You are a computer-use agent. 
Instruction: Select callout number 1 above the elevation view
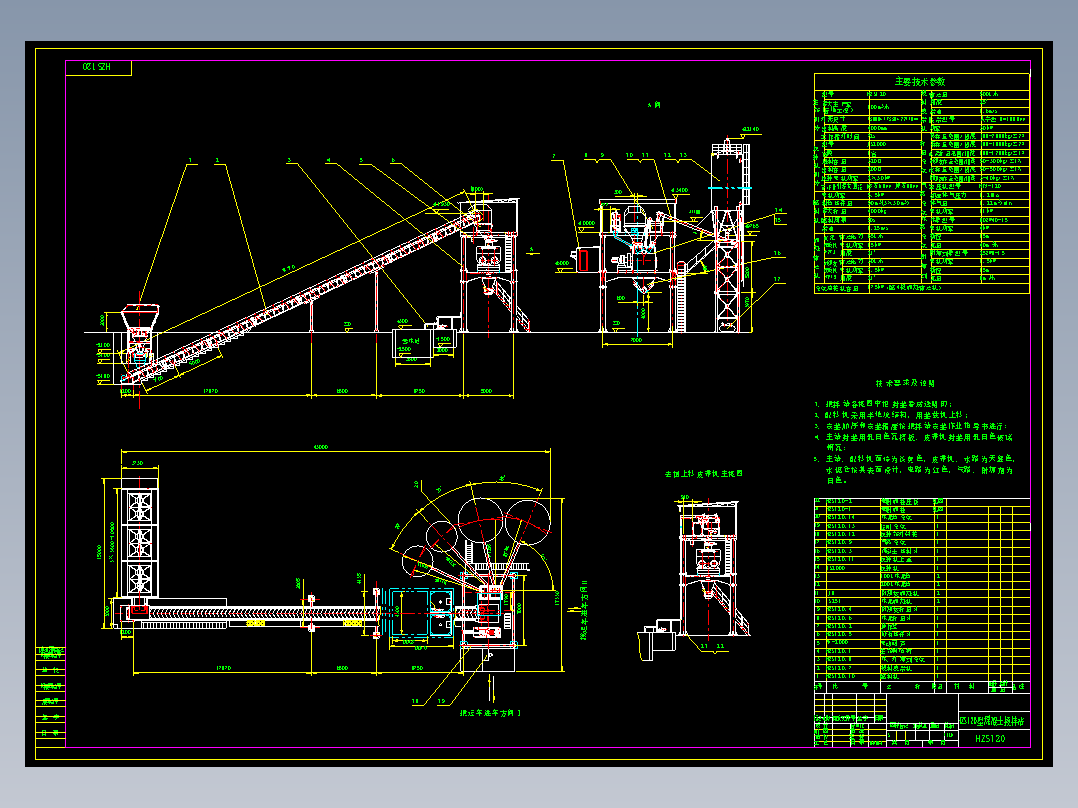point(190,161)
